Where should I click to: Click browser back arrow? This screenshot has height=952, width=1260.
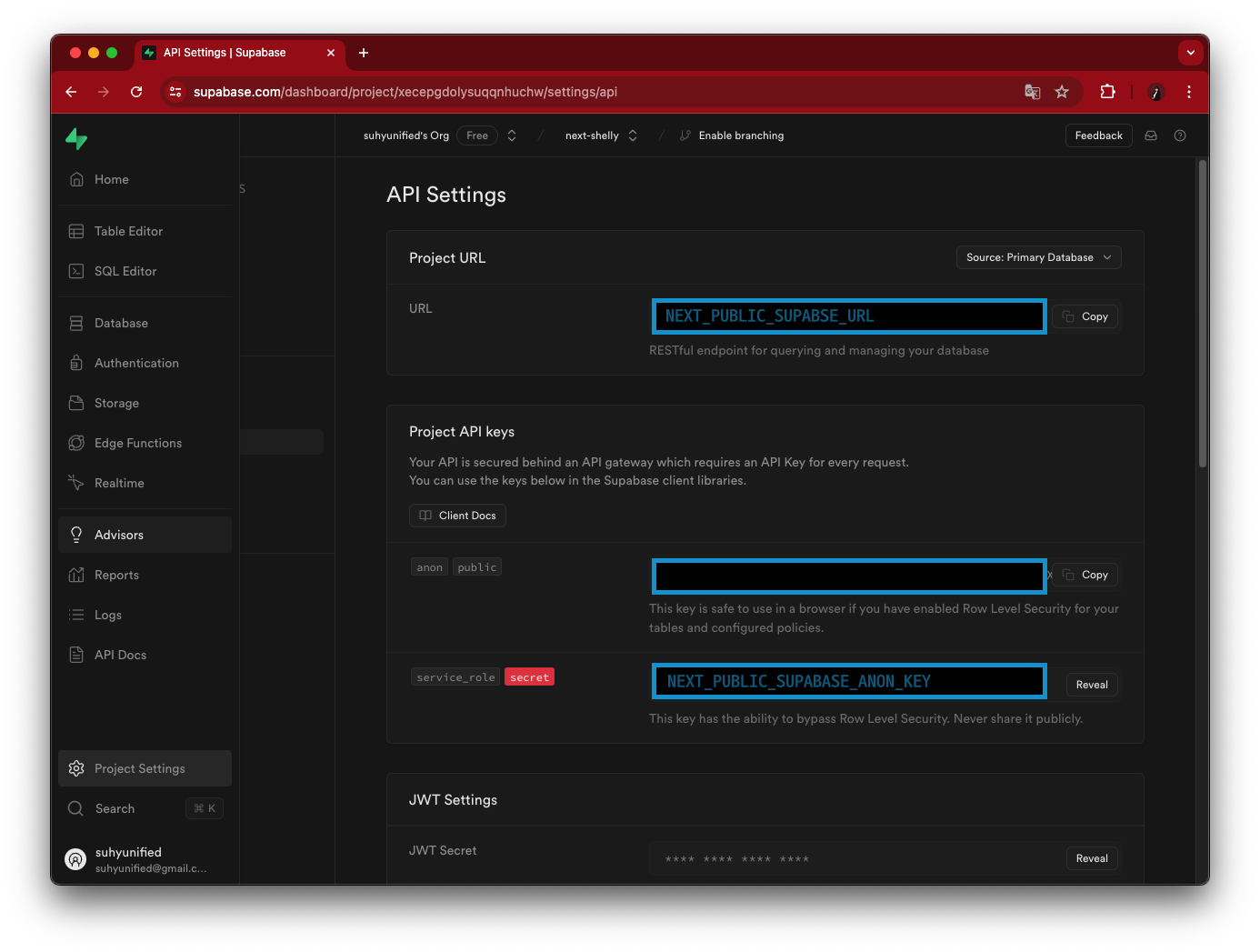coord(71,92)
